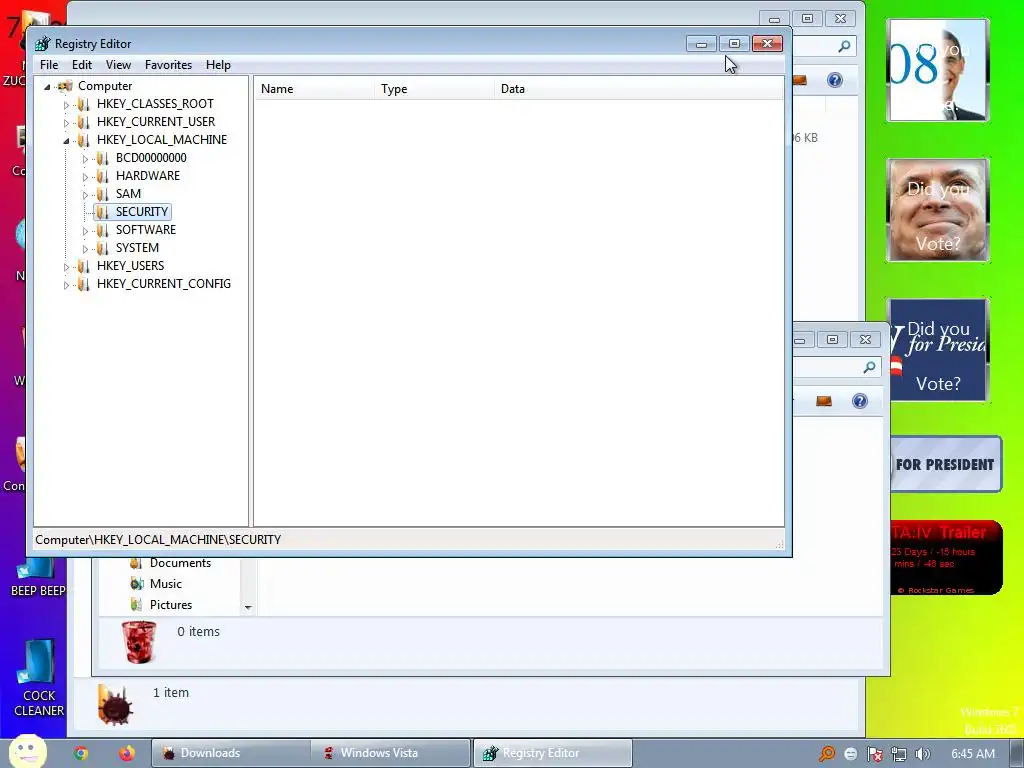The width and height of the screenshot is (1024, 768).
Task: Click the search magnifier in the lower Explorer window
Action: [869, 368]
